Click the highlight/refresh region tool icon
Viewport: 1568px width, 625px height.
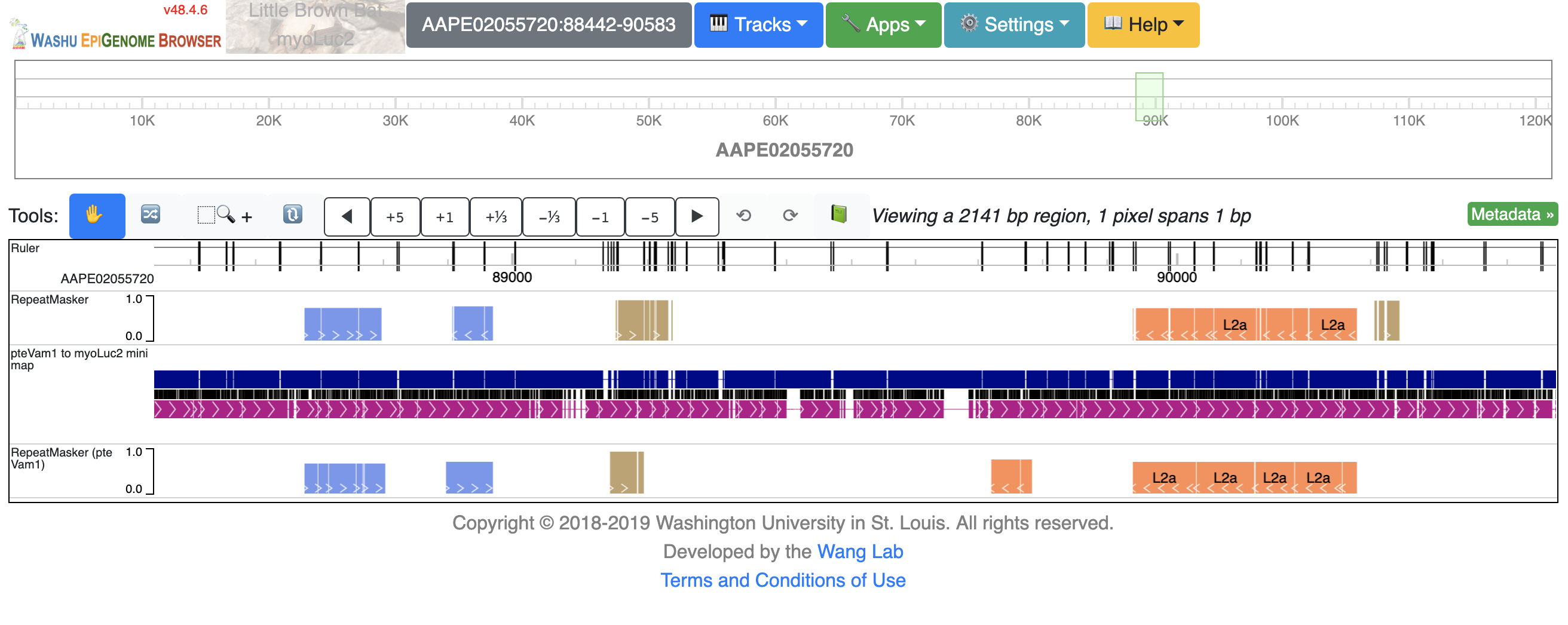[x=293, y=216]
